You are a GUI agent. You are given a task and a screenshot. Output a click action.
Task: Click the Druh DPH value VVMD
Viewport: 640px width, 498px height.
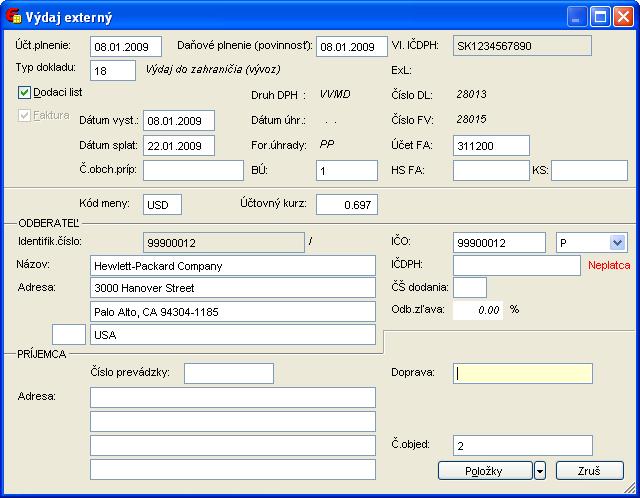335,94
